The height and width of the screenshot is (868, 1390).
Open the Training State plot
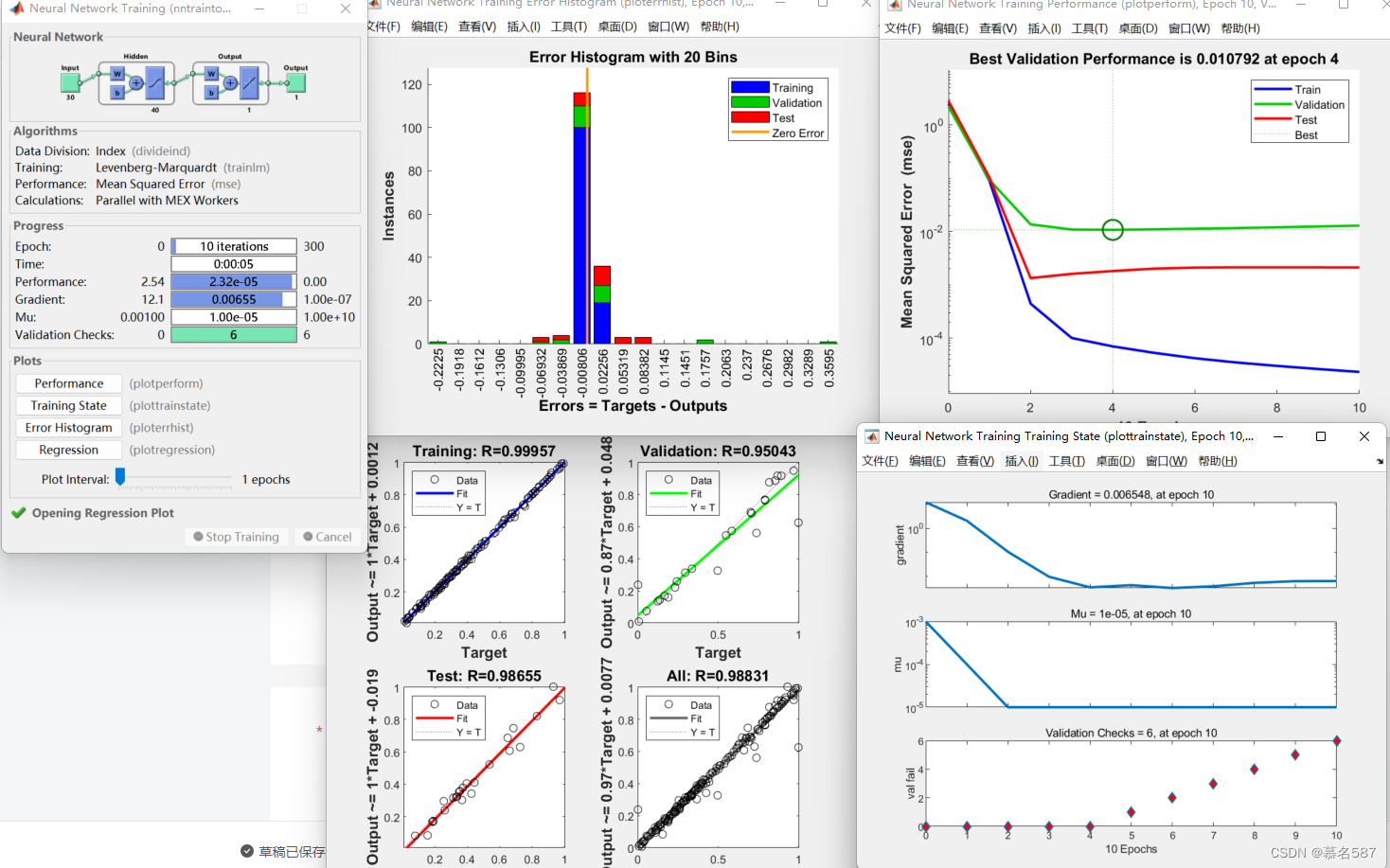point(69,405)
